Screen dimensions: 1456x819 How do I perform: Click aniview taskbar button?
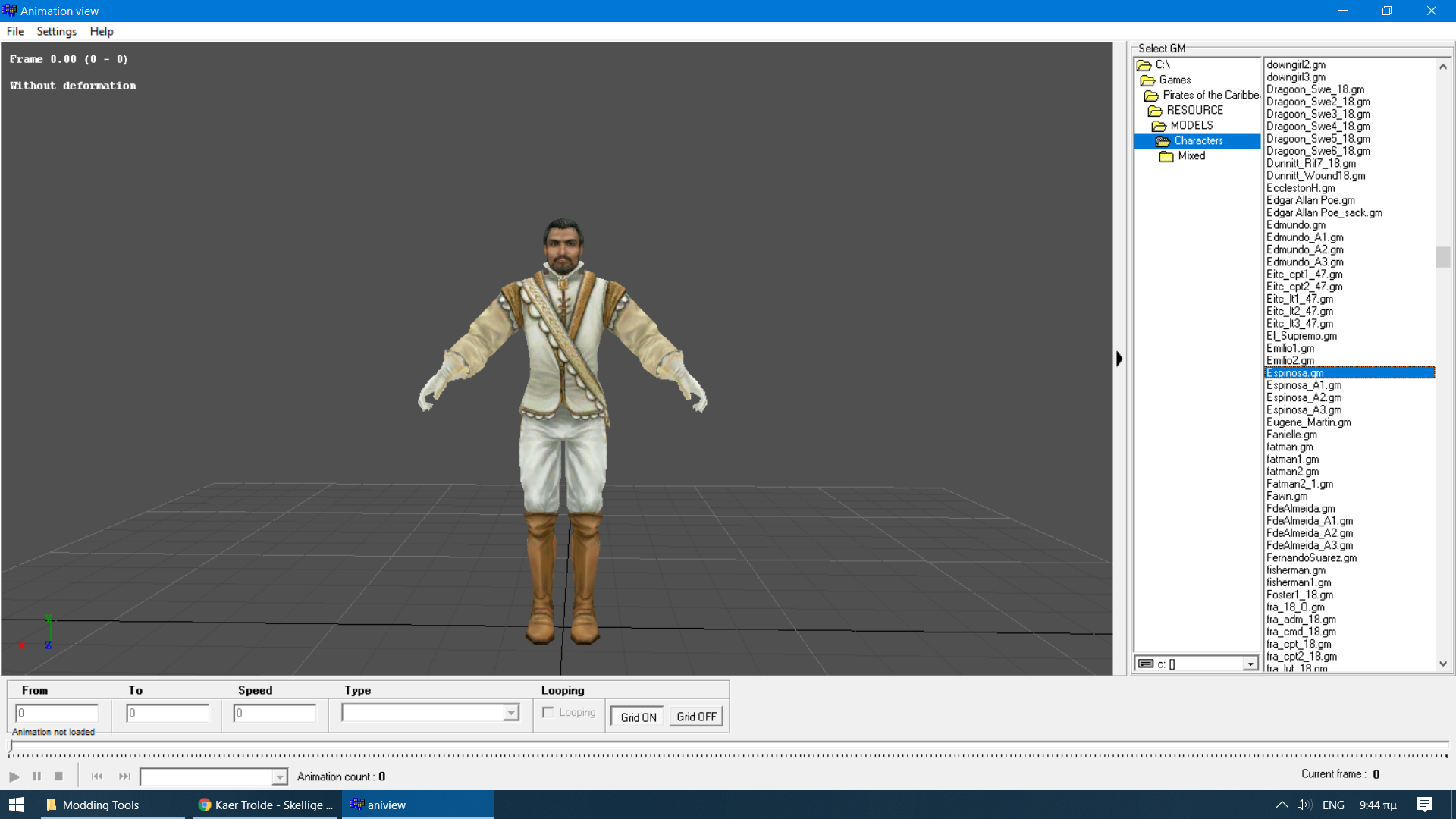click(x=417, y=805)
